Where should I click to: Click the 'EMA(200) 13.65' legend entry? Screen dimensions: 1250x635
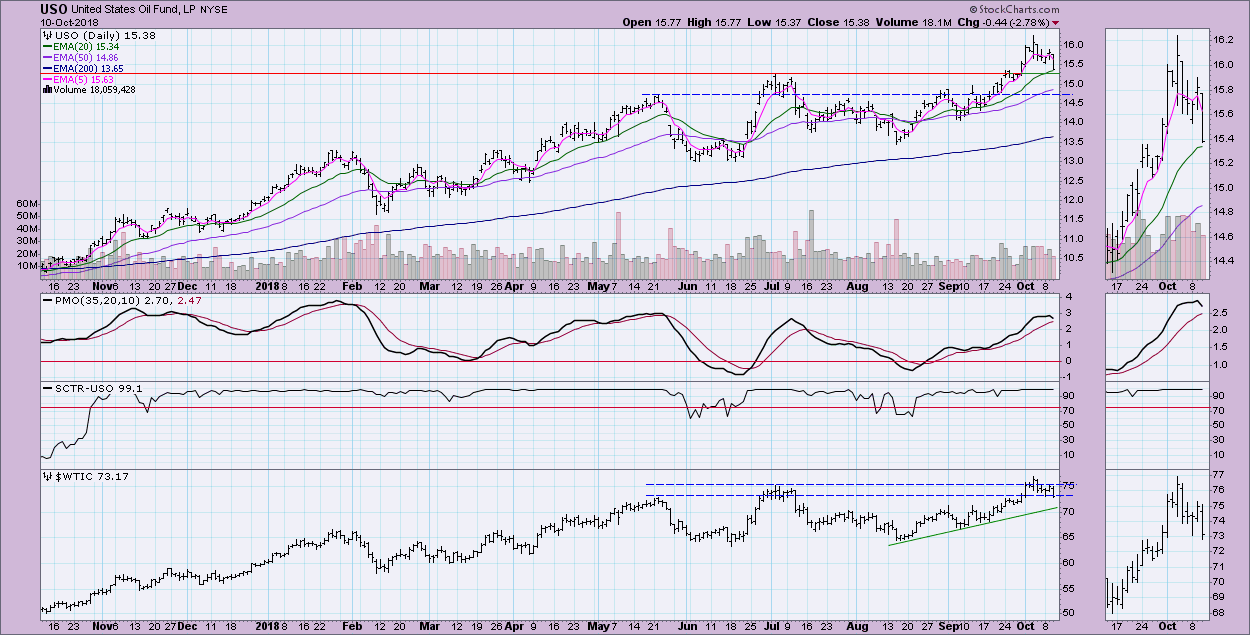88,68
